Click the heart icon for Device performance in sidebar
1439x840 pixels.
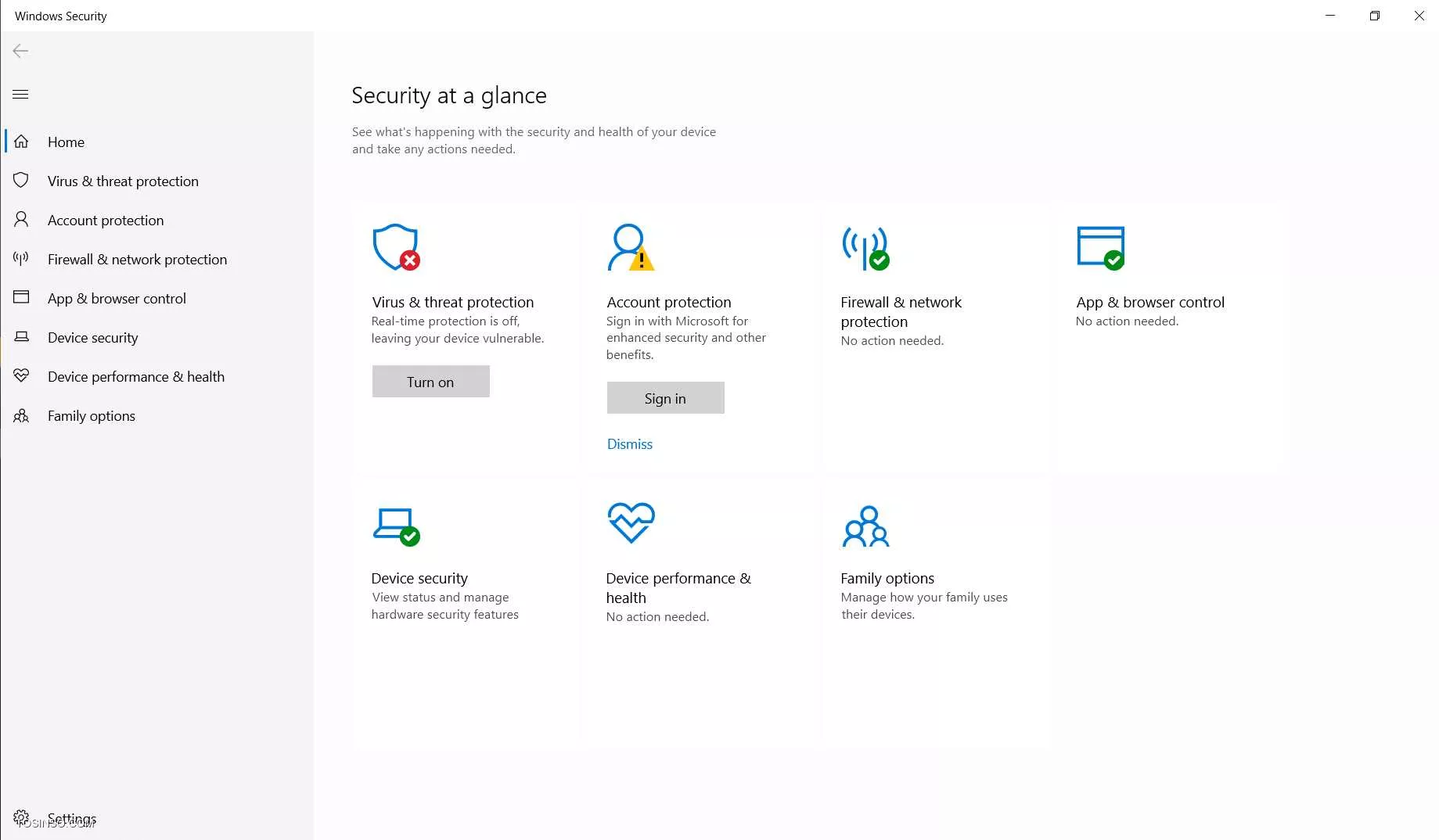coord(21,375)
